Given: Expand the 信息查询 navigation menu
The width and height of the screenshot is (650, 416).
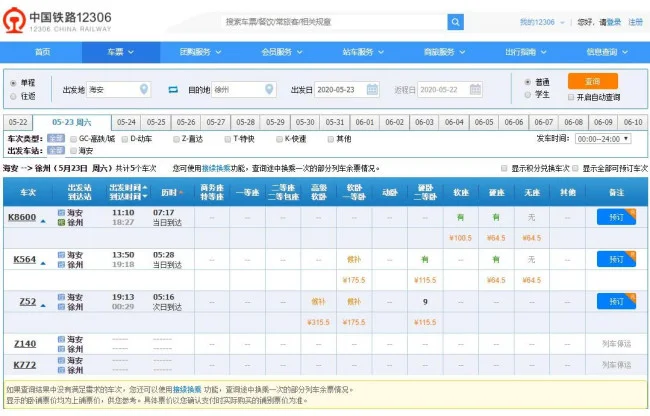Looking at the screenshot, I should coord(606,52).
